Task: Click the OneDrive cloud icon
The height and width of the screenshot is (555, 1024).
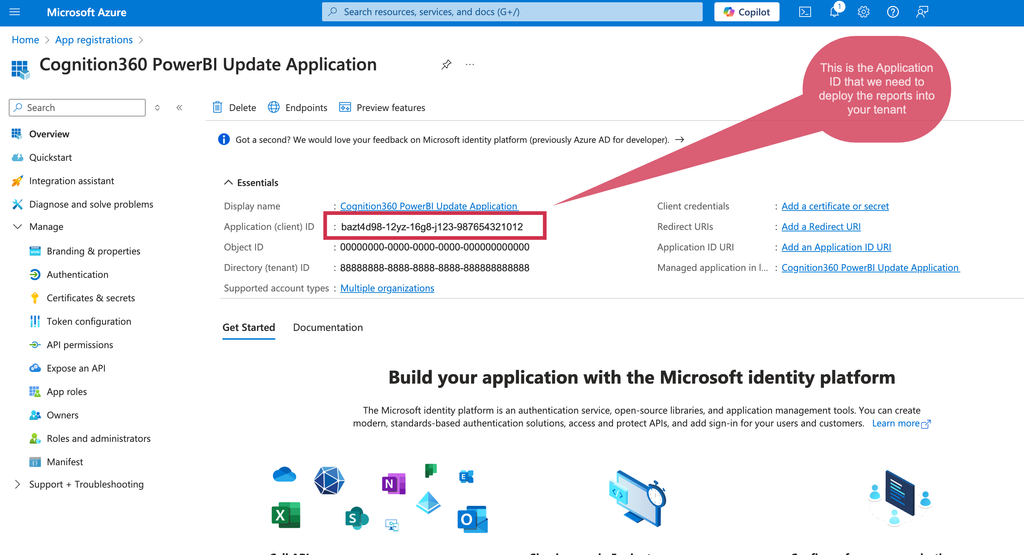Action: click(x=284, y=475)
